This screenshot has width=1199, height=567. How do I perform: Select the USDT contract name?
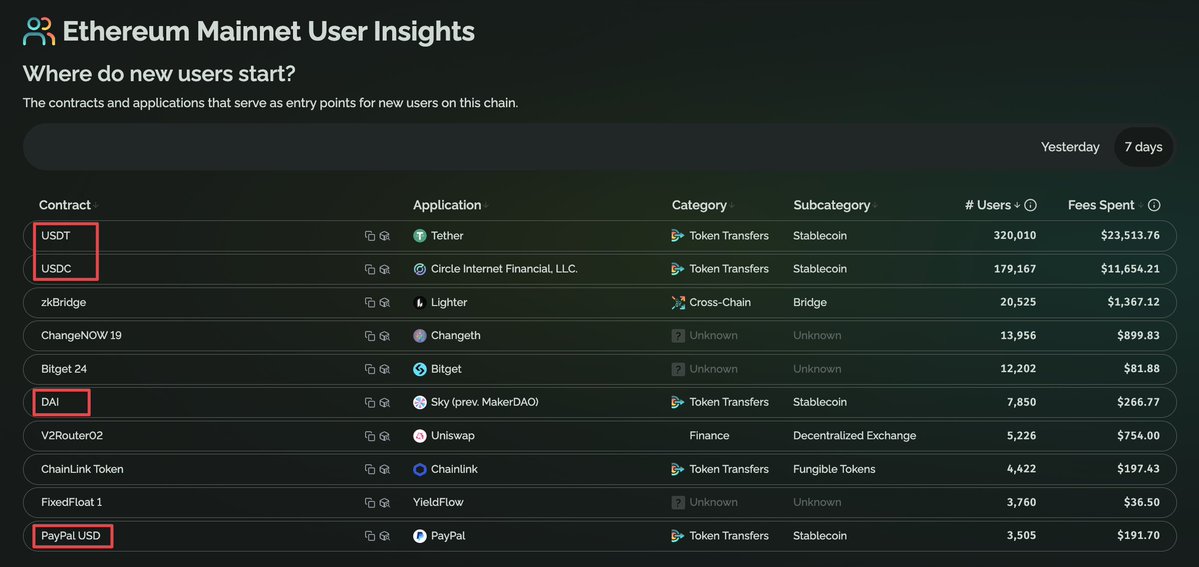pos(56,236)
